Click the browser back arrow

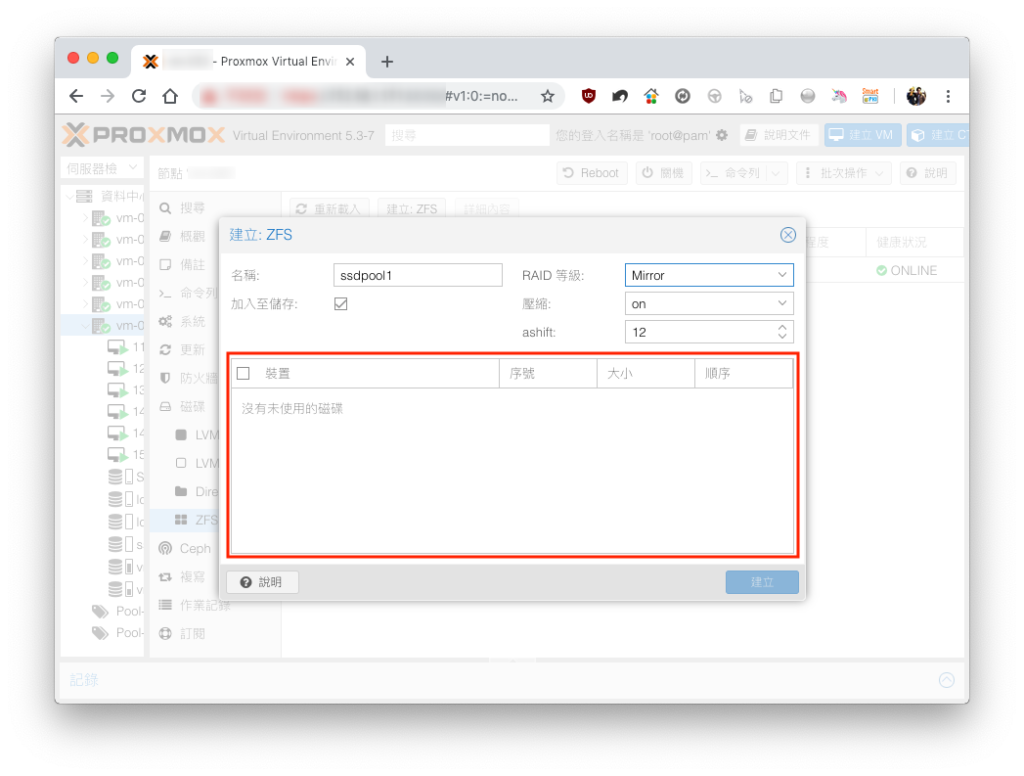pyautogui.click(x=76, y=97)
